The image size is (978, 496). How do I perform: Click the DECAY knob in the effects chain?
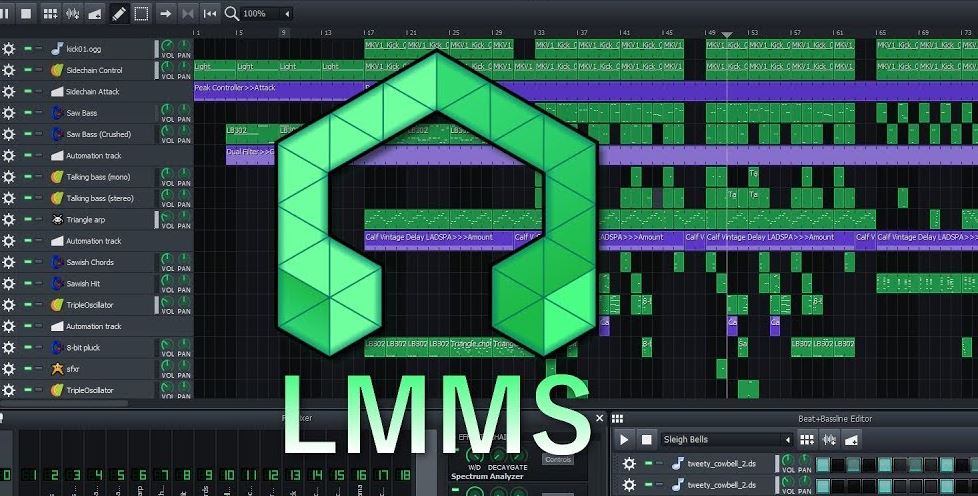[x=498, y=455]
